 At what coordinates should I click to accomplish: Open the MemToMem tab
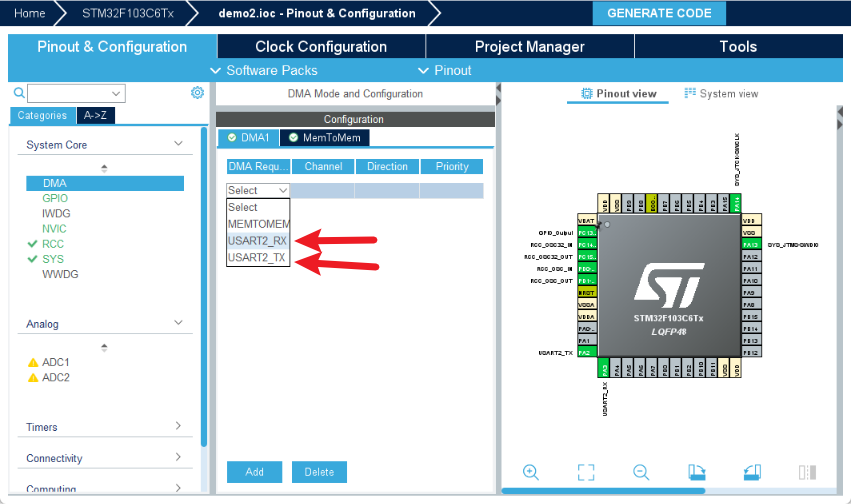tap(325, 138)
